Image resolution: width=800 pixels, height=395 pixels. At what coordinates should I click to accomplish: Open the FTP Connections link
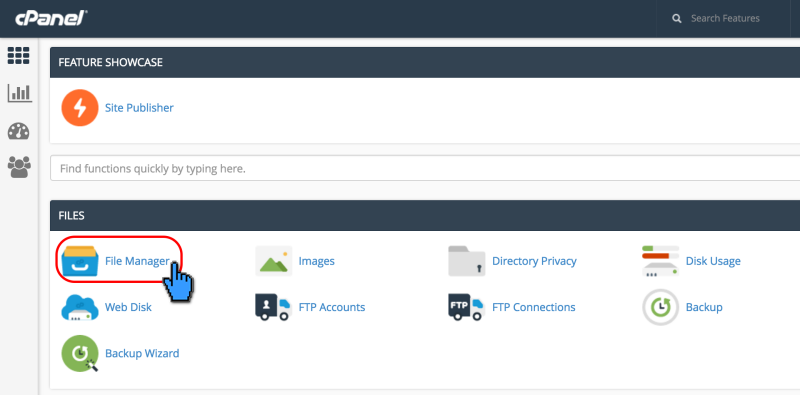point(534,307)
